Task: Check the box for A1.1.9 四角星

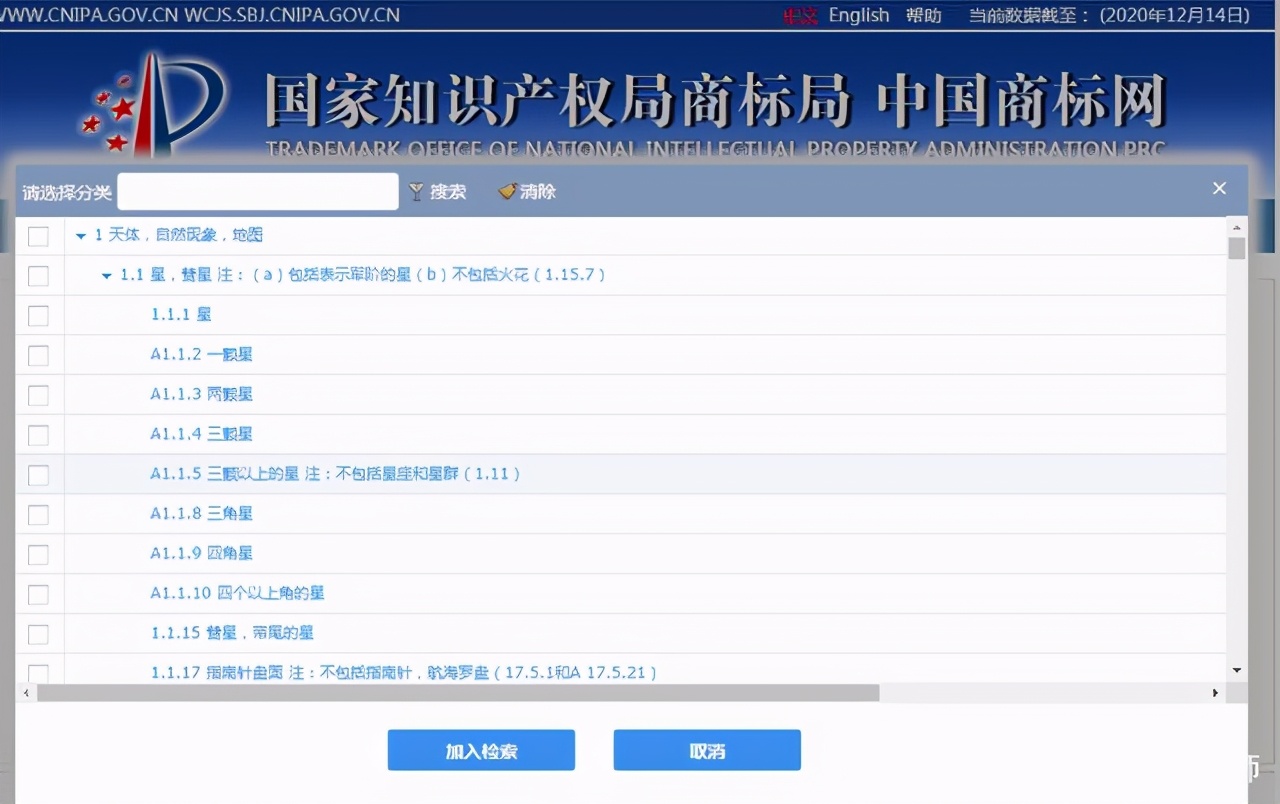Action: pyautogui.click(x=38, y=554)
